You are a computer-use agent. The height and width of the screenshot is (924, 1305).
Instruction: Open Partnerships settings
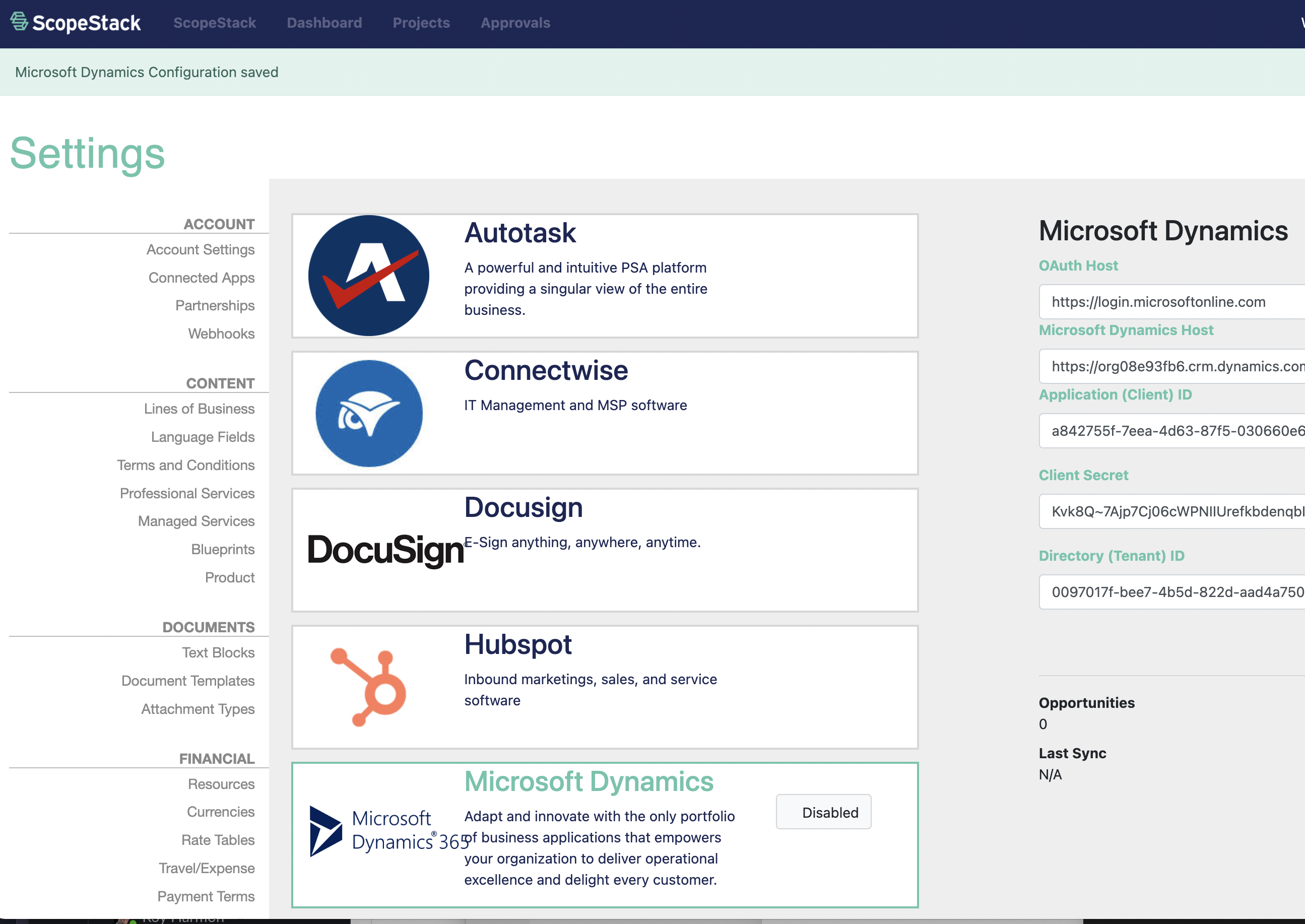pos(215,305)
